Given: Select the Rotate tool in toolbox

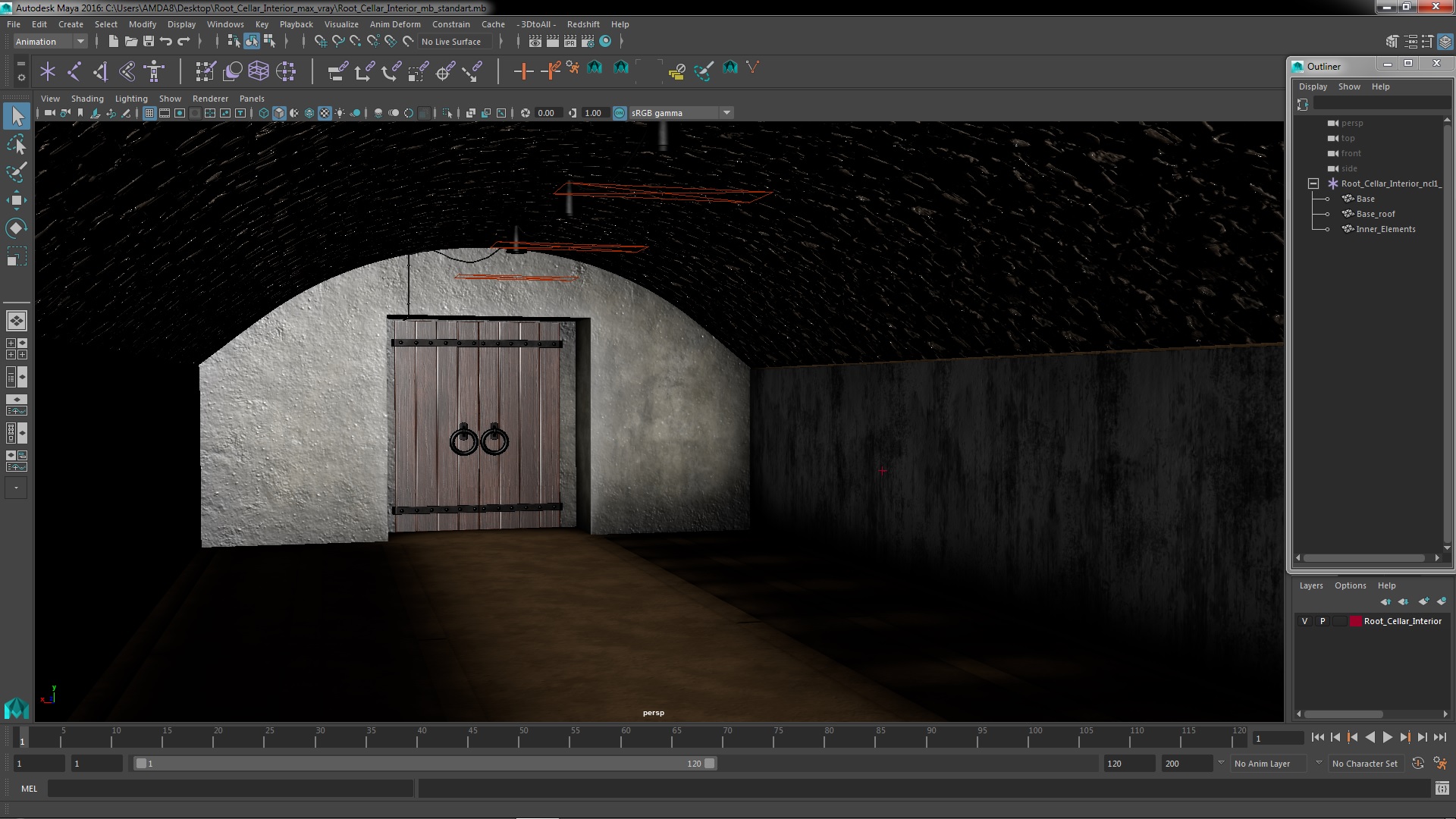Looking at the screenshot, I should 16,228.
